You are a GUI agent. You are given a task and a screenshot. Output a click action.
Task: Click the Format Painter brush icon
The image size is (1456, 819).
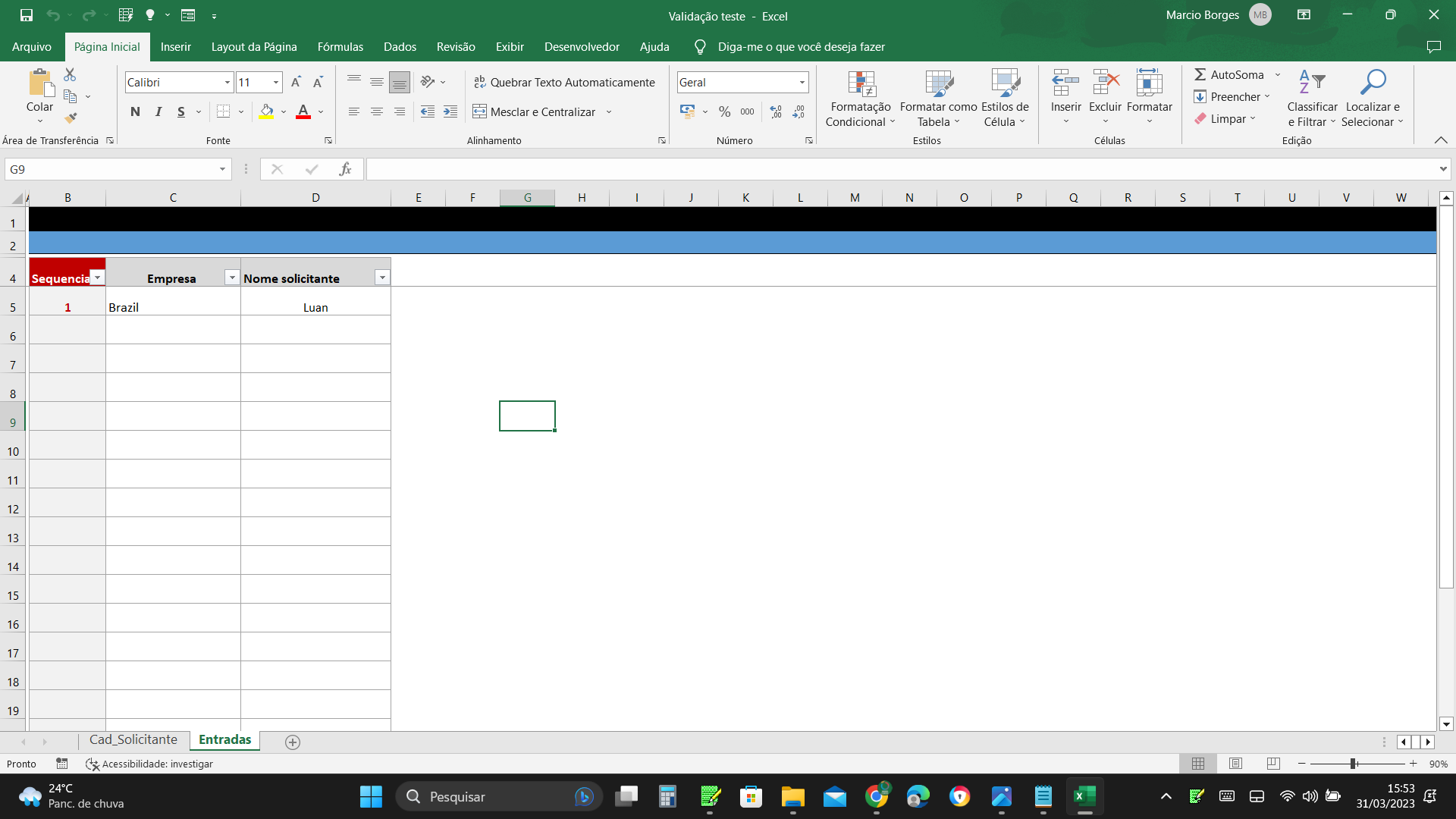pyautogui.click(x=70, y=118)
